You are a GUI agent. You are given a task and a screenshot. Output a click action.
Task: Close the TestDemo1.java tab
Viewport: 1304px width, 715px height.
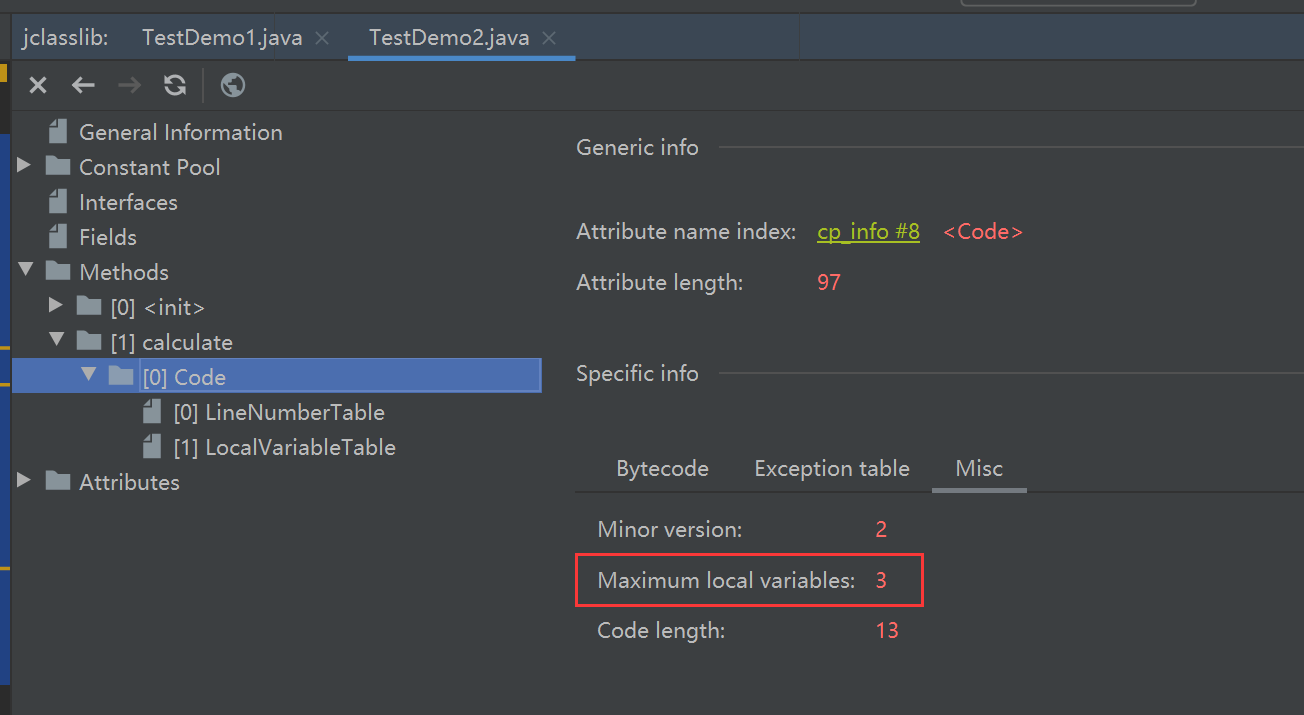(x=322, y=39)
